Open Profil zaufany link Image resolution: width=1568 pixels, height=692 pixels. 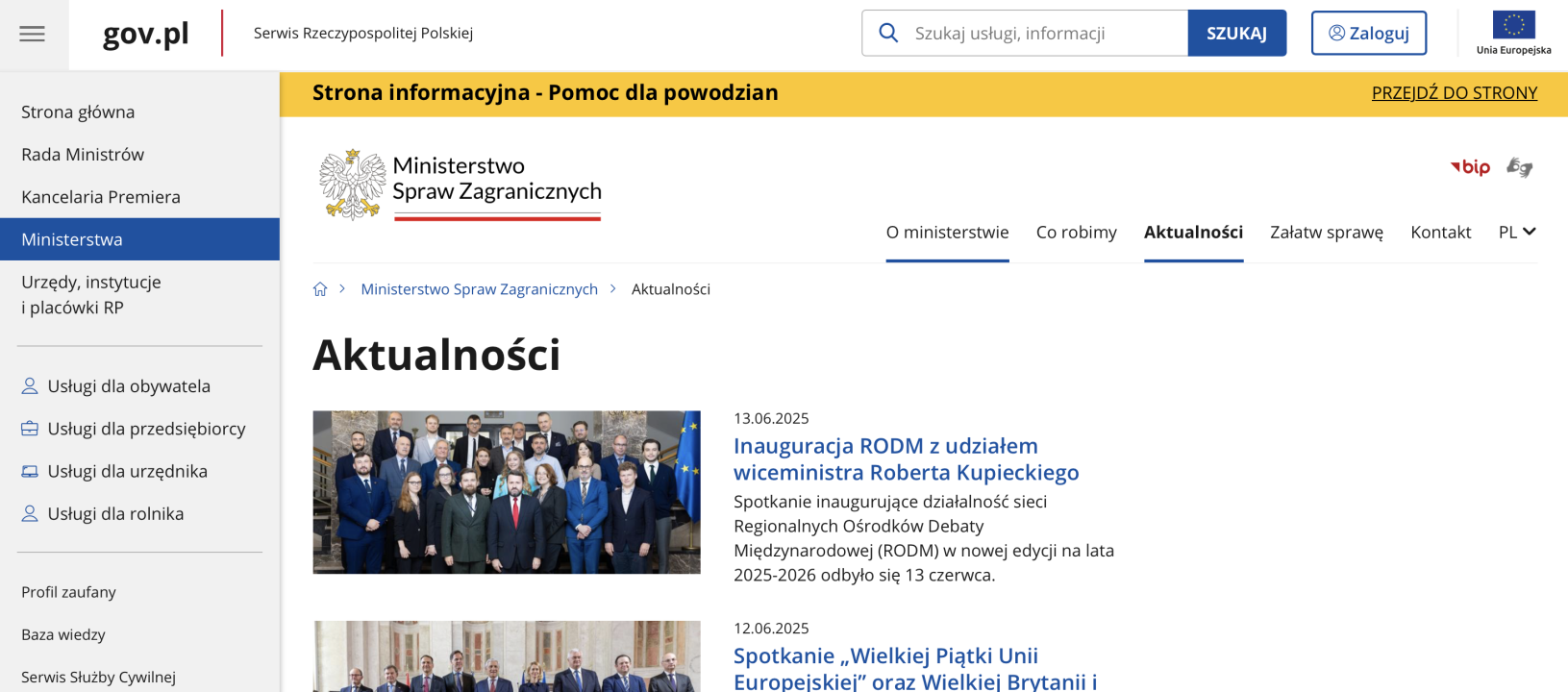(68, 592)
